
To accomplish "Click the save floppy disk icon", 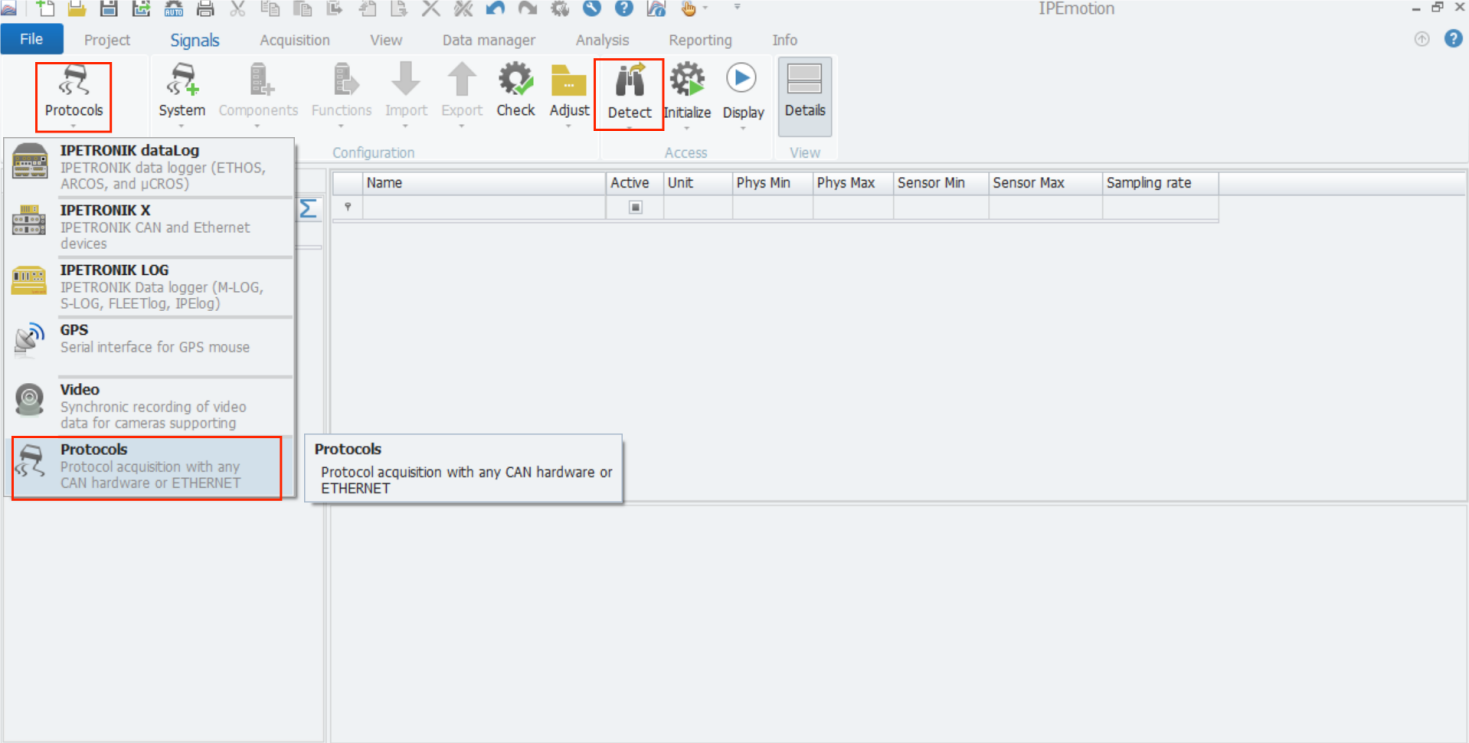I will pyautogui.click(x=109, y=9).
